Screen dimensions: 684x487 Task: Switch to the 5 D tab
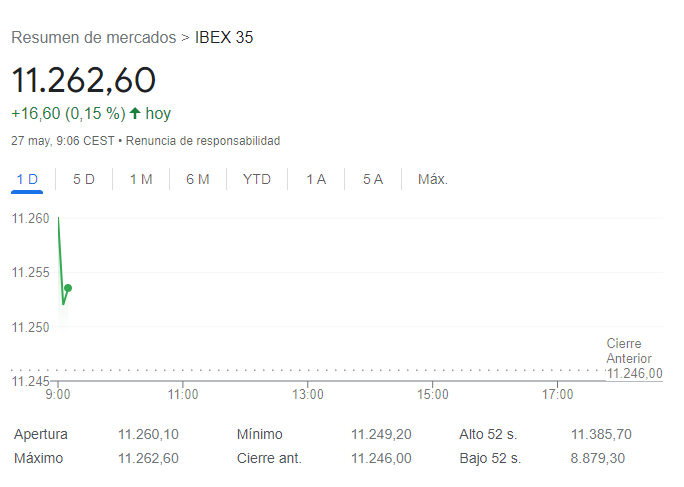pyautogui.click(x=84, y=180)
